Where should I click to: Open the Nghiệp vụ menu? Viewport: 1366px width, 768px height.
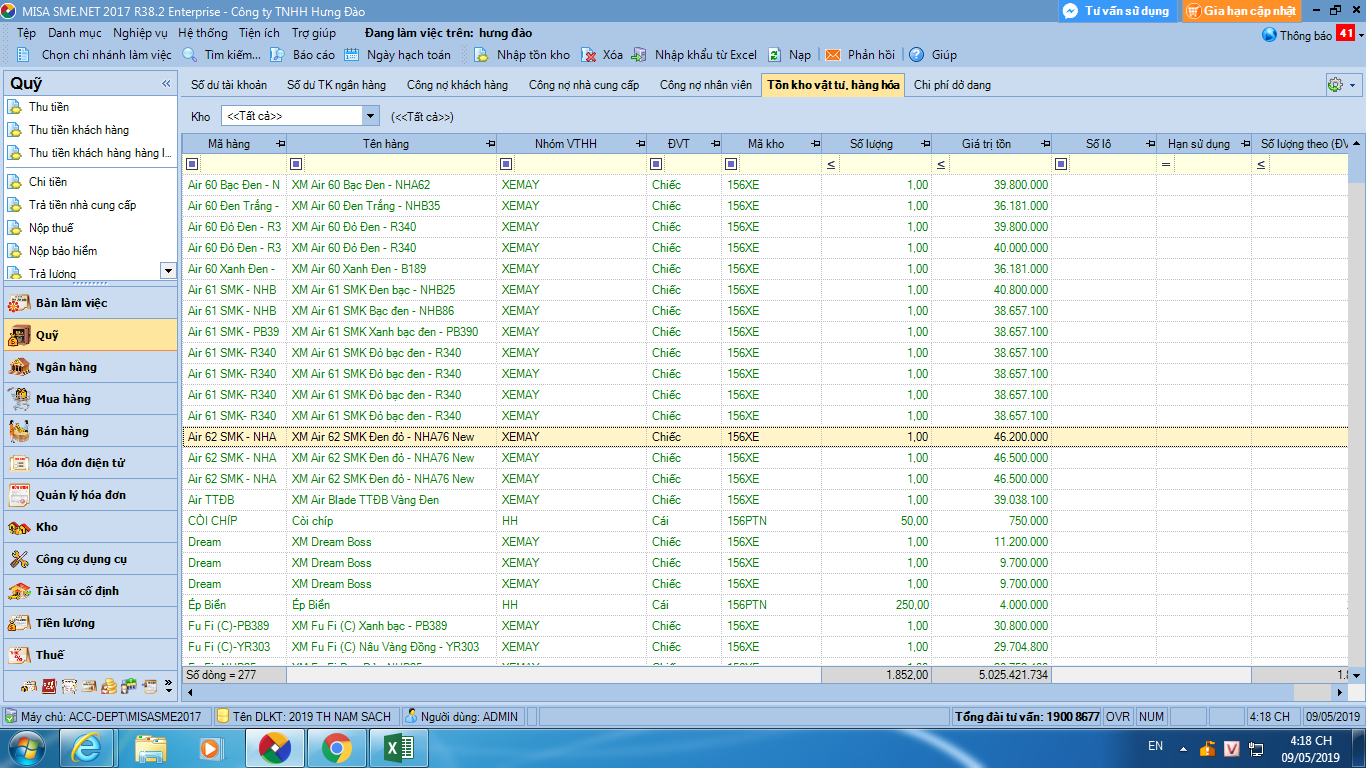pyautogui.click(x=140, y=33)
